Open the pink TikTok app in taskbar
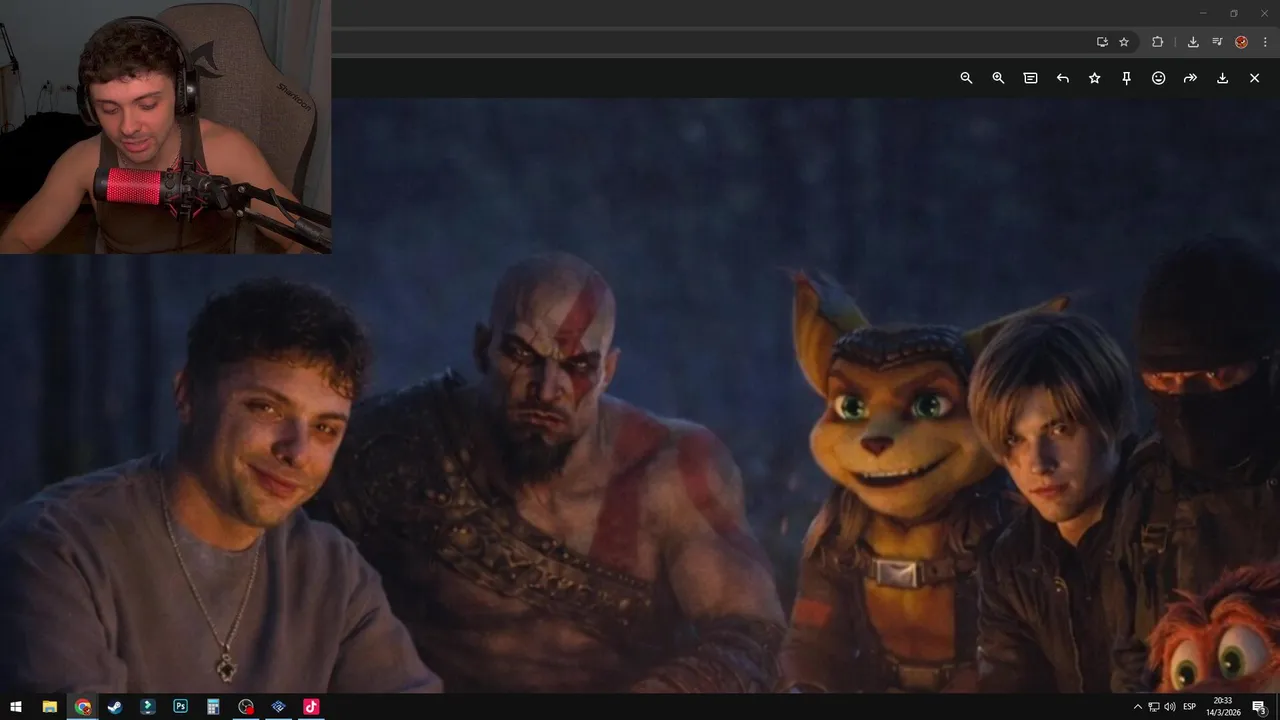The width and height of the screenshot is (1280, 720). (x=311, y=707)
